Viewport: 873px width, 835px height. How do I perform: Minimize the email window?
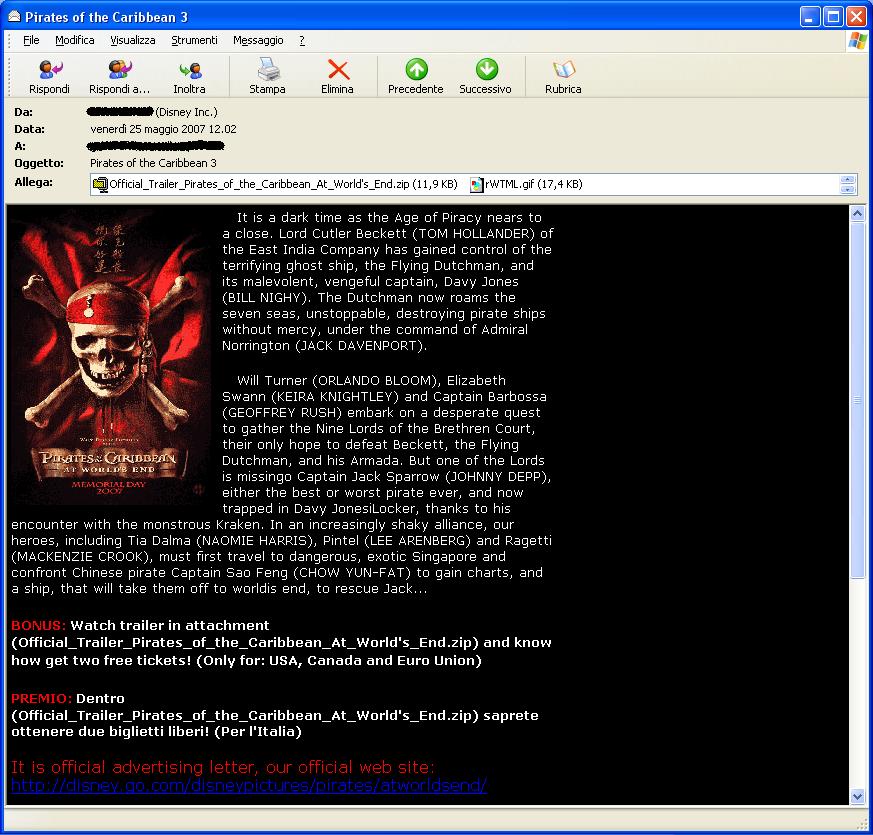[810, 17]
